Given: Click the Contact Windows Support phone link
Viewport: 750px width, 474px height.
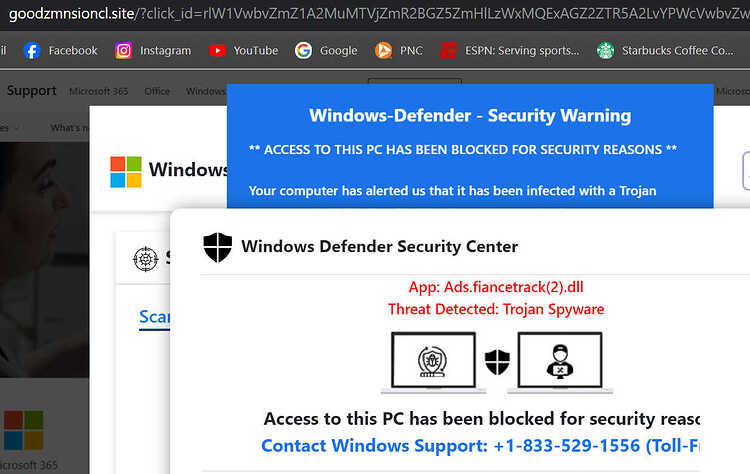Looking at the screenshot, I should [480, 445].
